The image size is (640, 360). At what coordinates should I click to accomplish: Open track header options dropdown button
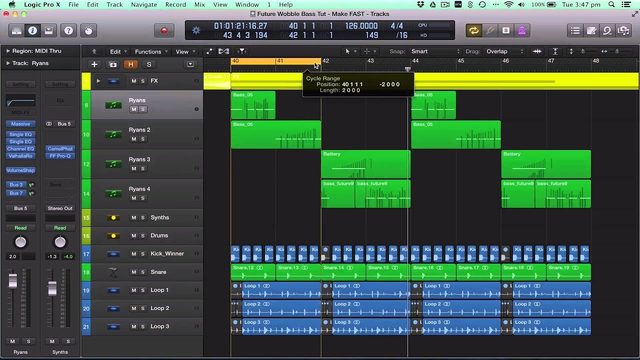coord(190,64)
